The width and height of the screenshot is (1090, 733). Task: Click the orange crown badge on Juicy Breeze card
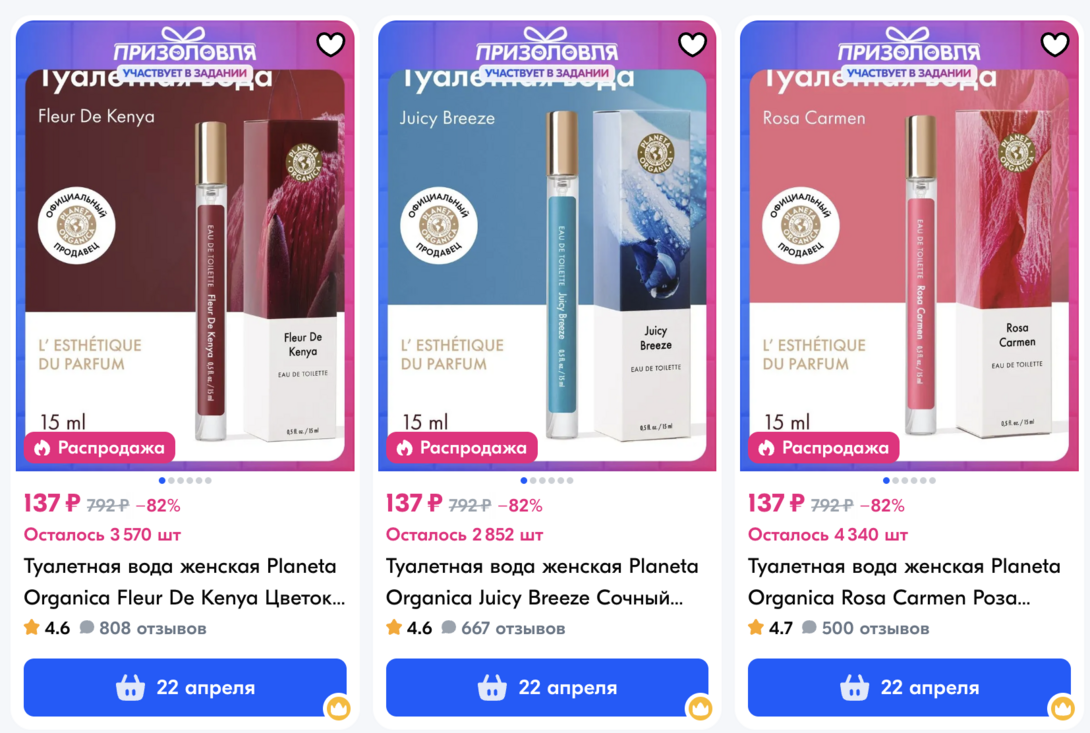pos(700,709)
